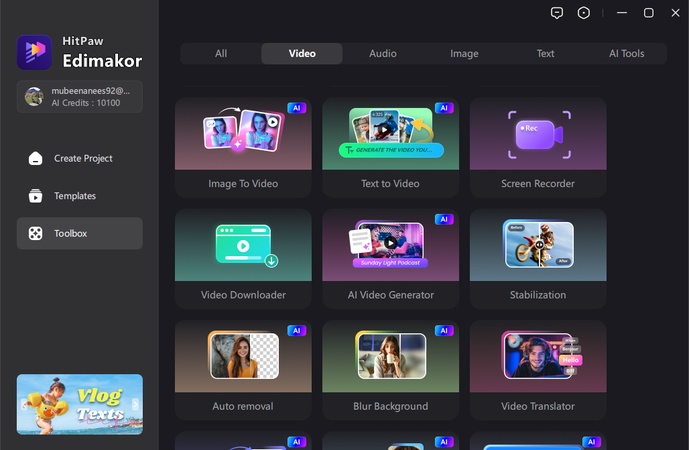
Task: Select the Image category tab
Action: [464, 54]
